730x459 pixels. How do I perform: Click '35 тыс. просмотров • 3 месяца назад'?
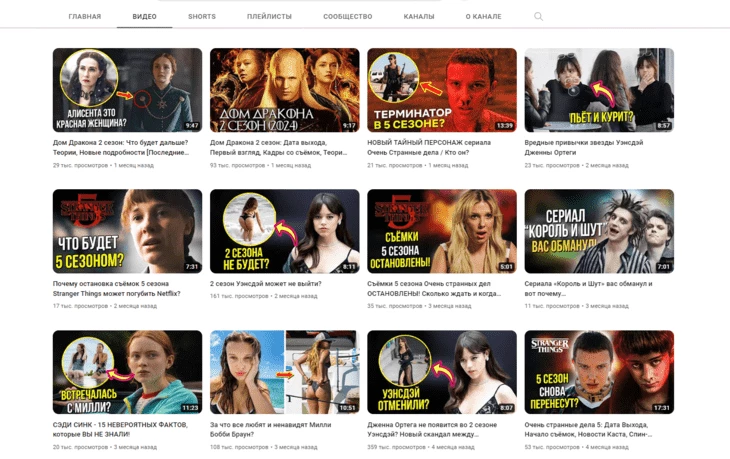tap(419, 306)
